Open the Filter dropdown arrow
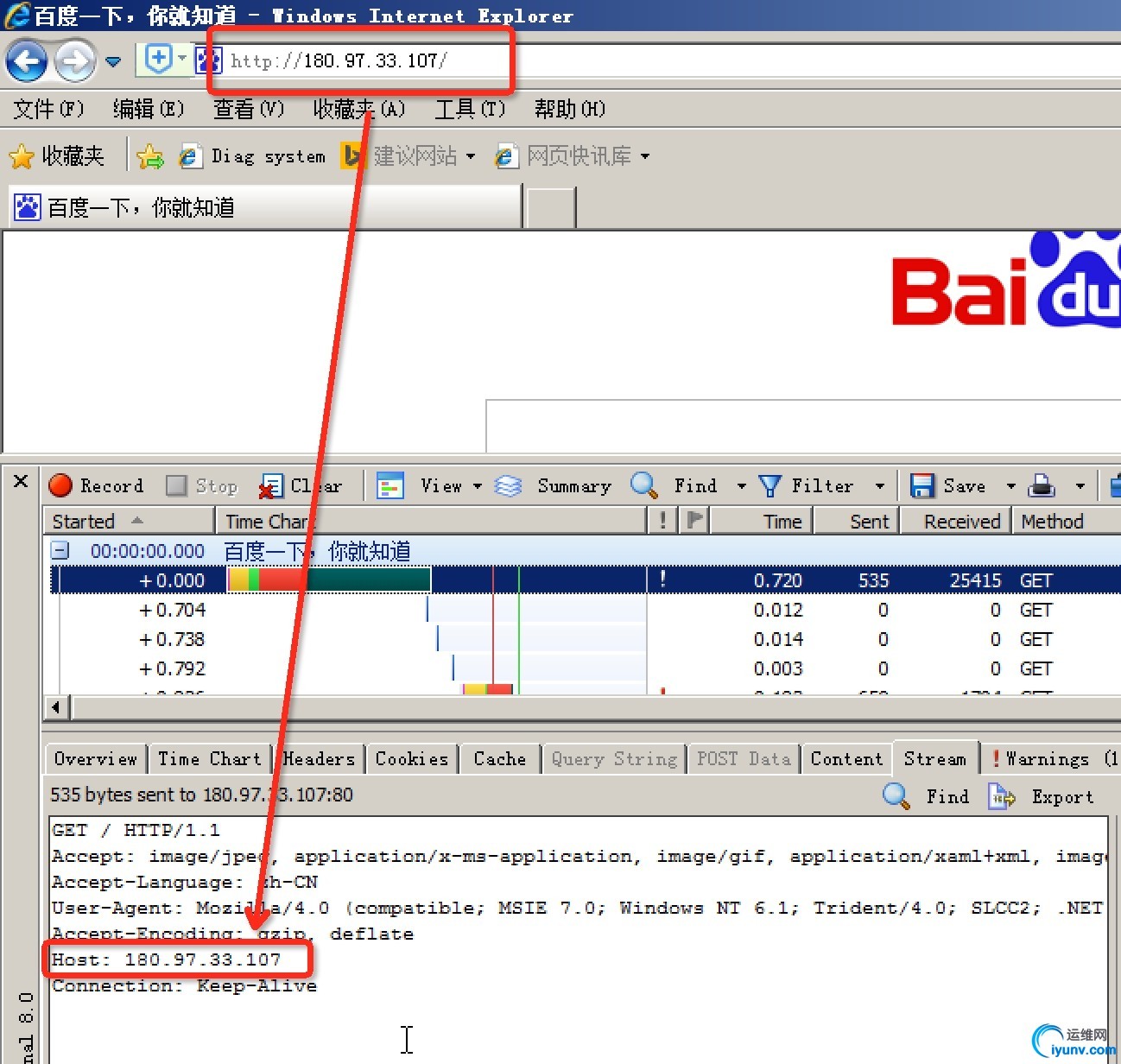Screen dimensions: 1121x1064 pyautogui.click(x=879, y=486)
